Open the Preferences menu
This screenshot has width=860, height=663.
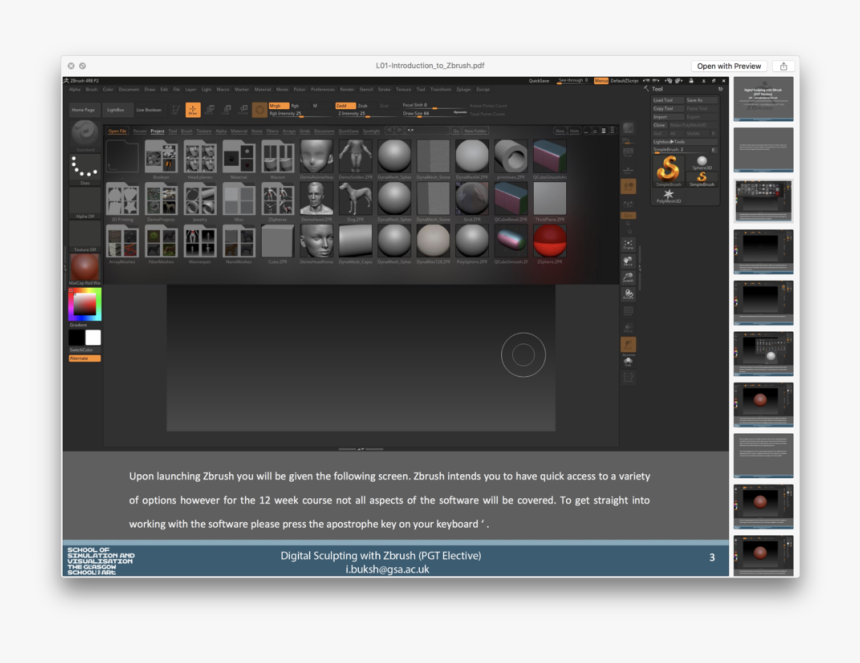(x=322, y=89)
